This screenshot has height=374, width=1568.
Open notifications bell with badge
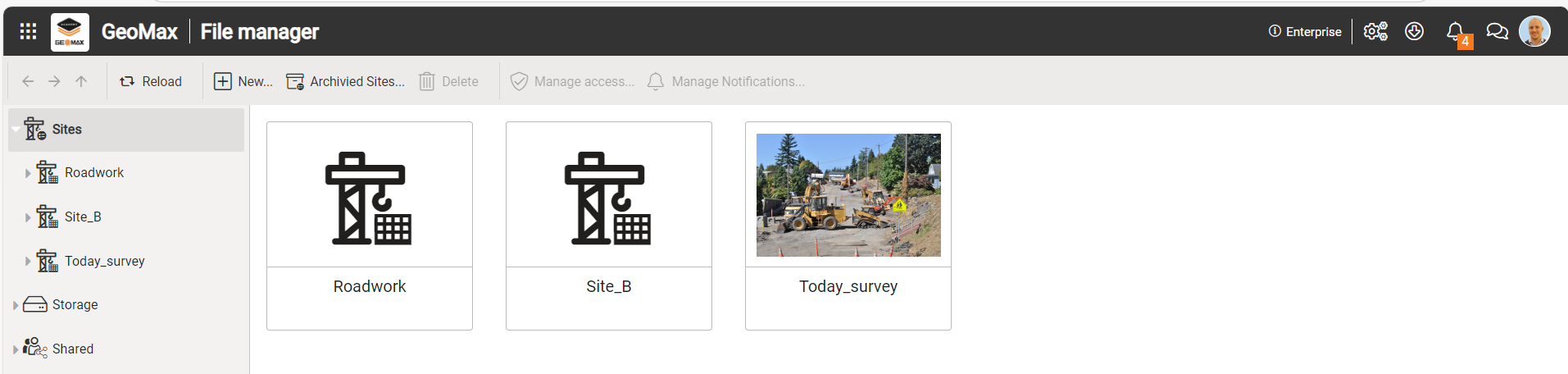[x=1455, y=32]
